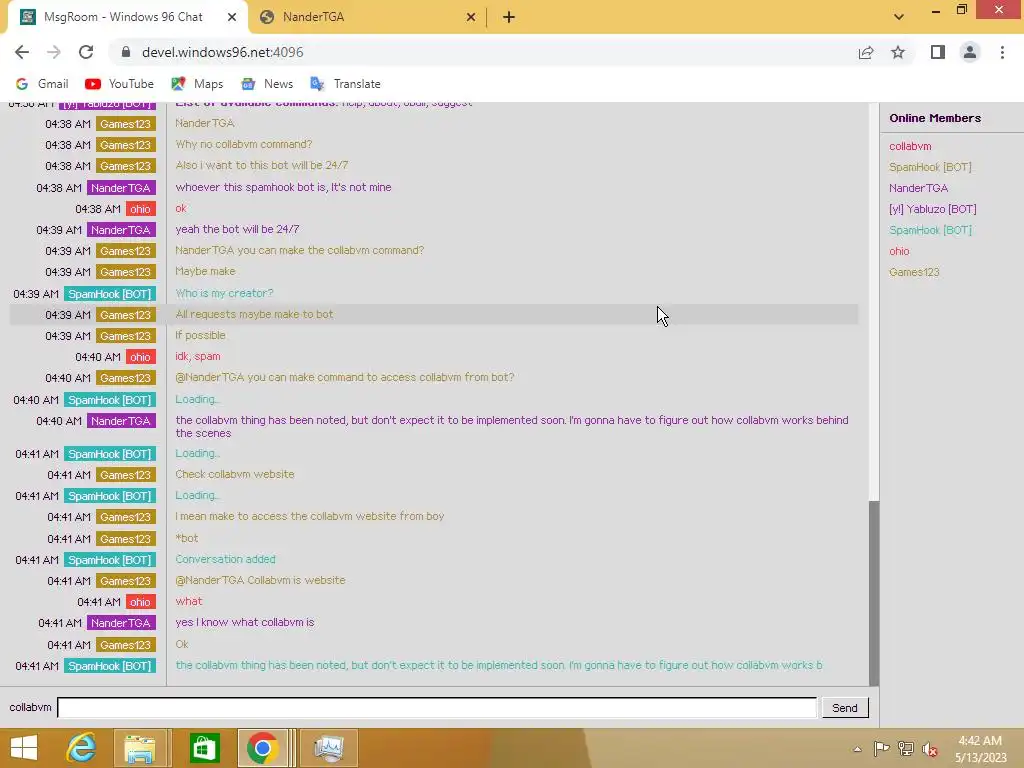Click the message "Conversation added"
Viewport: 1024px width, 768px height.
coord(225,559)
